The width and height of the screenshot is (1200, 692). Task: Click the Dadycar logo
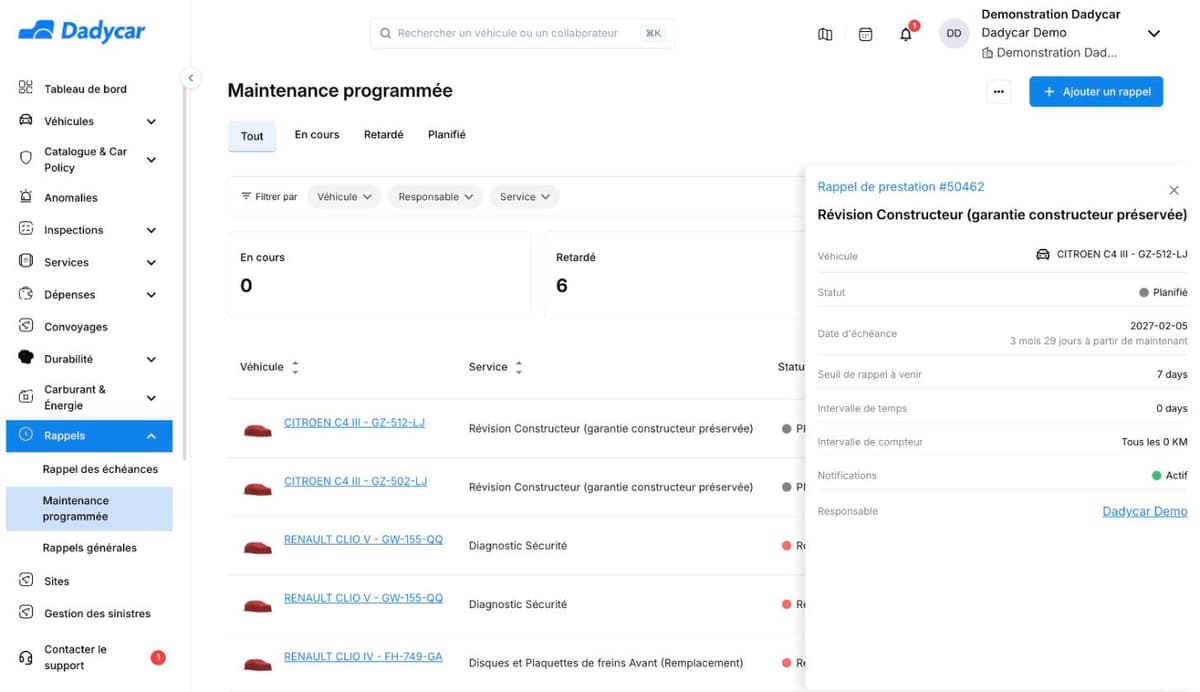(x=82, y=31)
